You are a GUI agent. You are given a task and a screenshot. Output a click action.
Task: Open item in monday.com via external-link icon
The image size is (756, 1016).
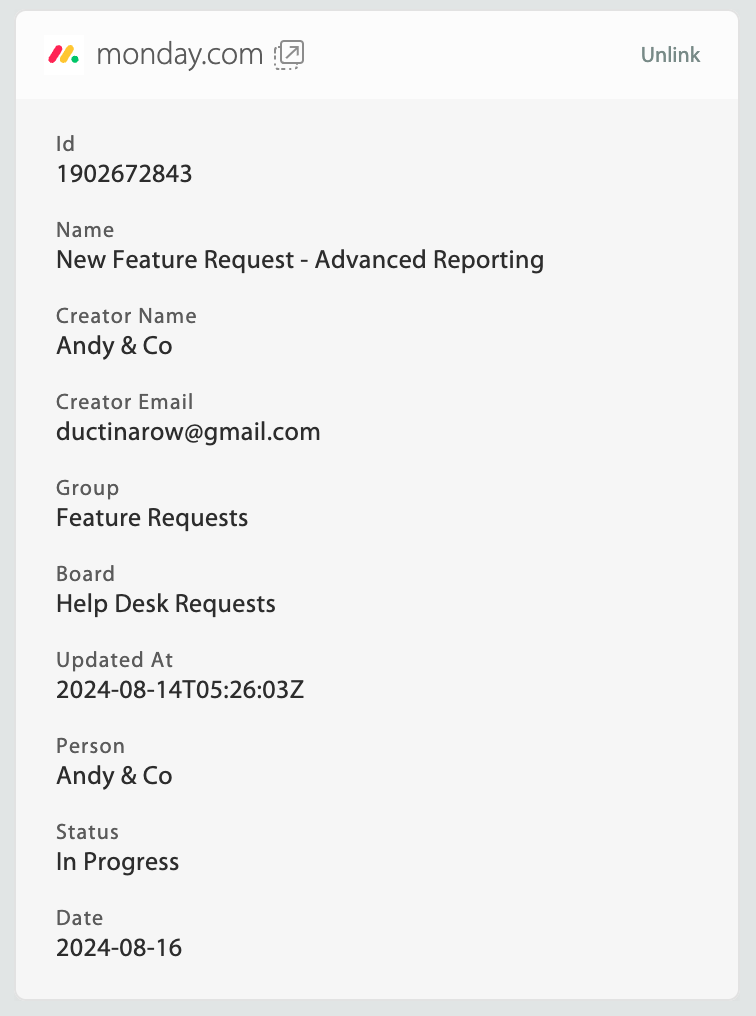coord(289,55)
